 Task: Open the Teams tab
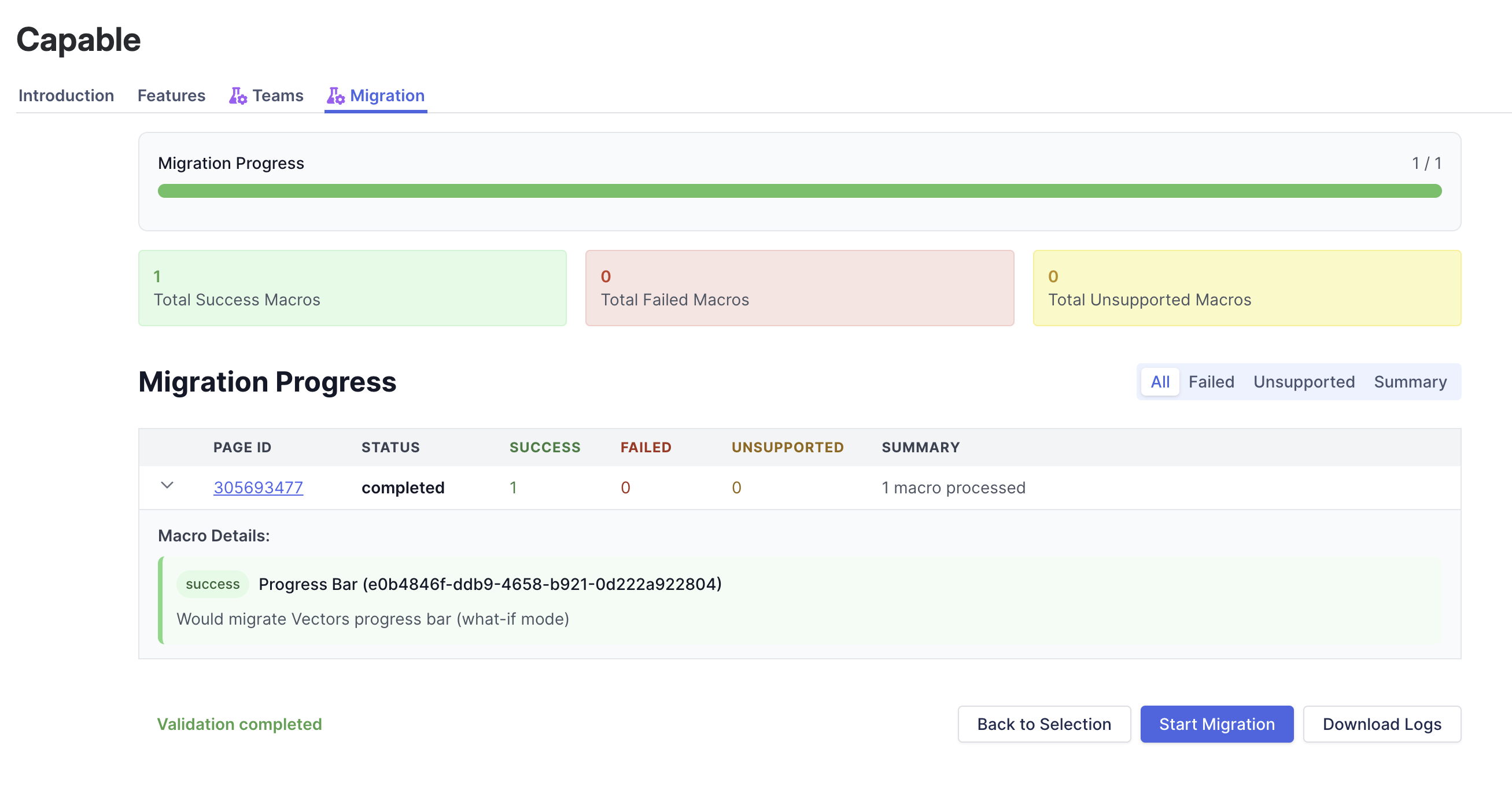[278, 95]
